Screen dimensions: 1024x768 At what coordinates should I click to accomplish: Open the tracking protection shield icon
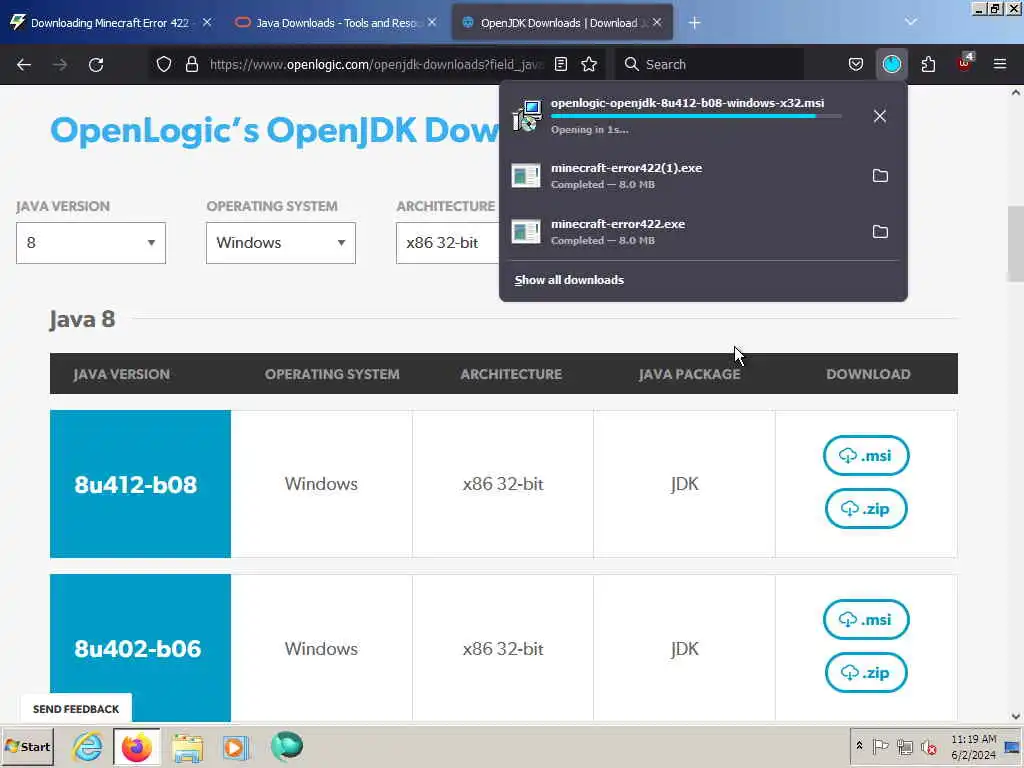164,64
